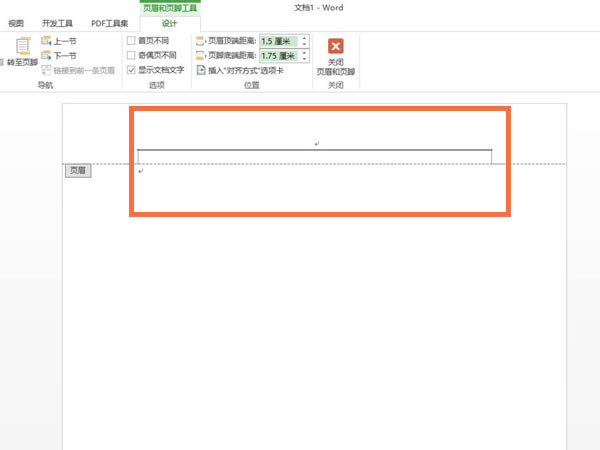Jump to previous section (上一节)
Viewport: 600px width, 450px height.
[59, 41]
